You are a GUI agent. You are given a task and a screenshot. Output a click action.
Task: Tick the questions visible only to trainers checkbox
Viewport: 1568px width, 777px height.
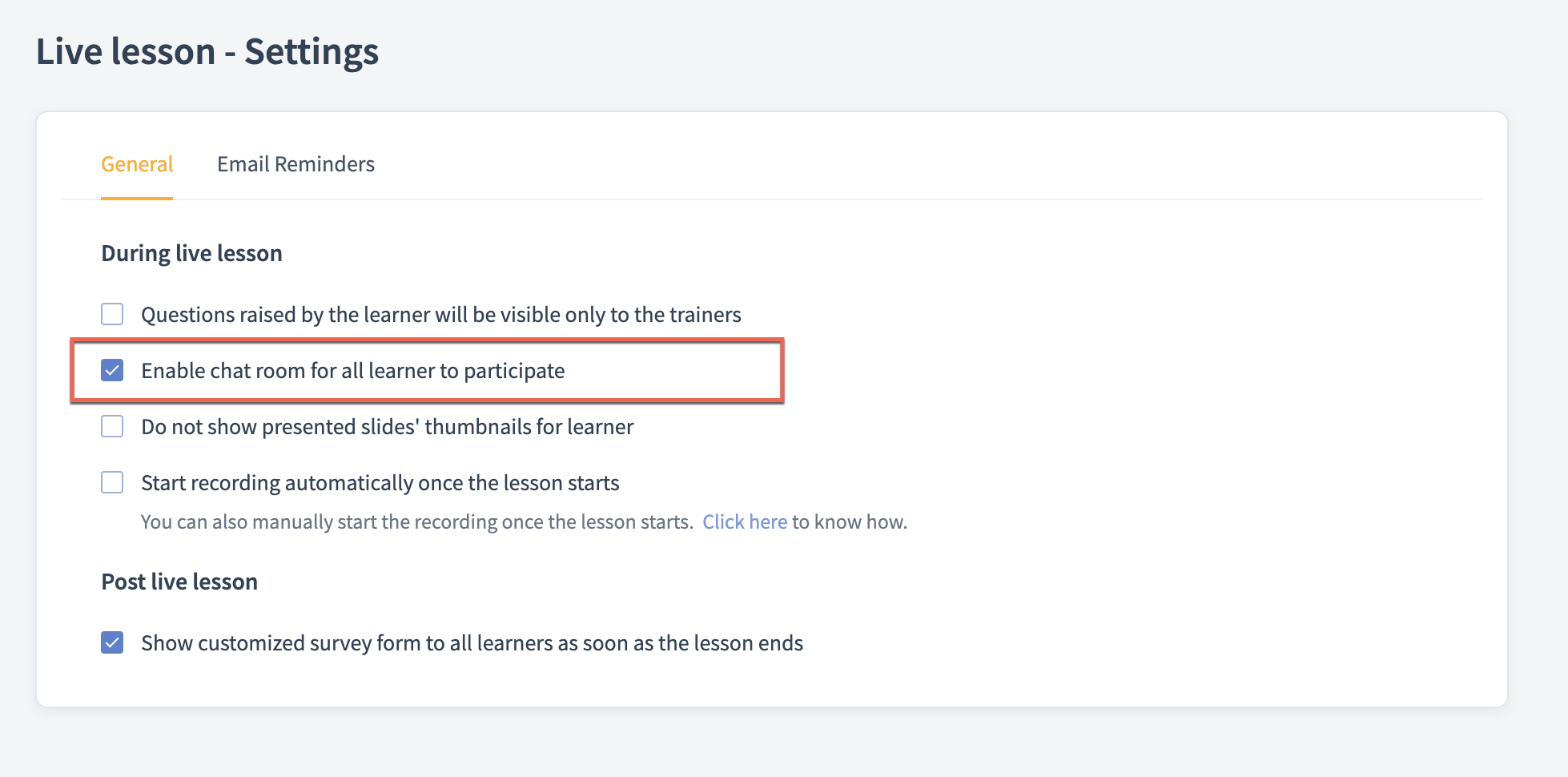(x=112, y=314)
